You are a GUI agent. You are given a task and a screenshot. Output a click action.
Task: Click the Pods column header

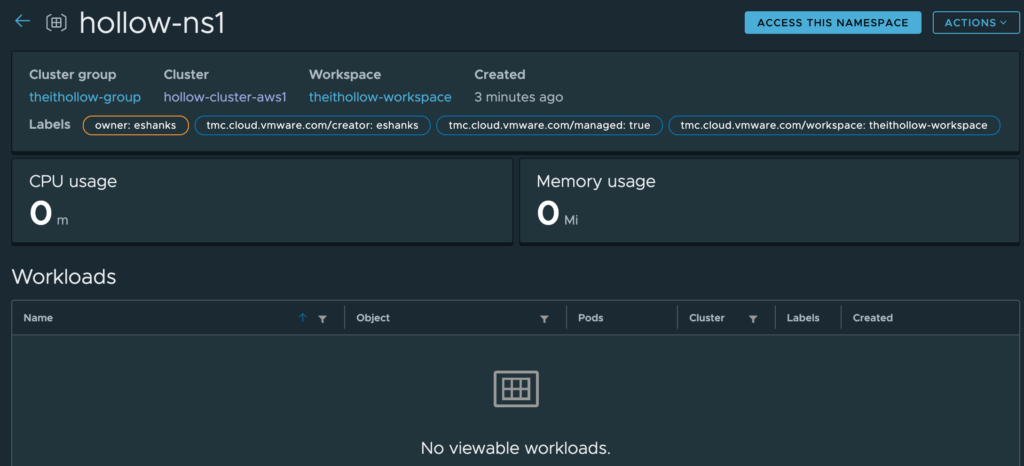click(591, 318)
